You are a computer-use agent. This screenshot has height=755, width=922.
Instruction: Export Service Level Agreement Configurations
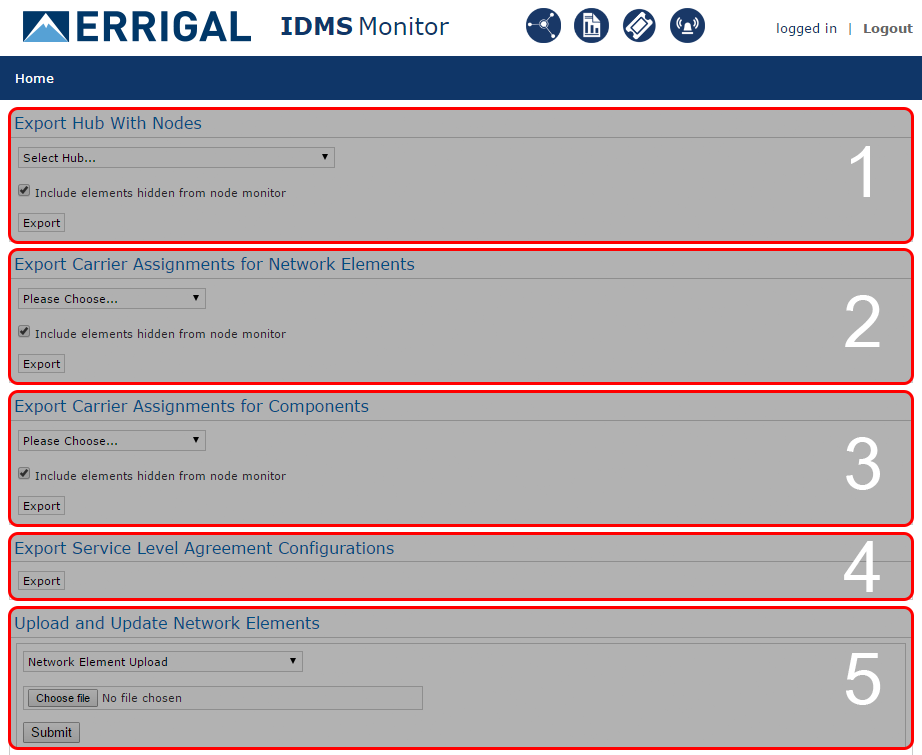pyautogui.click(x=42, y=581)
